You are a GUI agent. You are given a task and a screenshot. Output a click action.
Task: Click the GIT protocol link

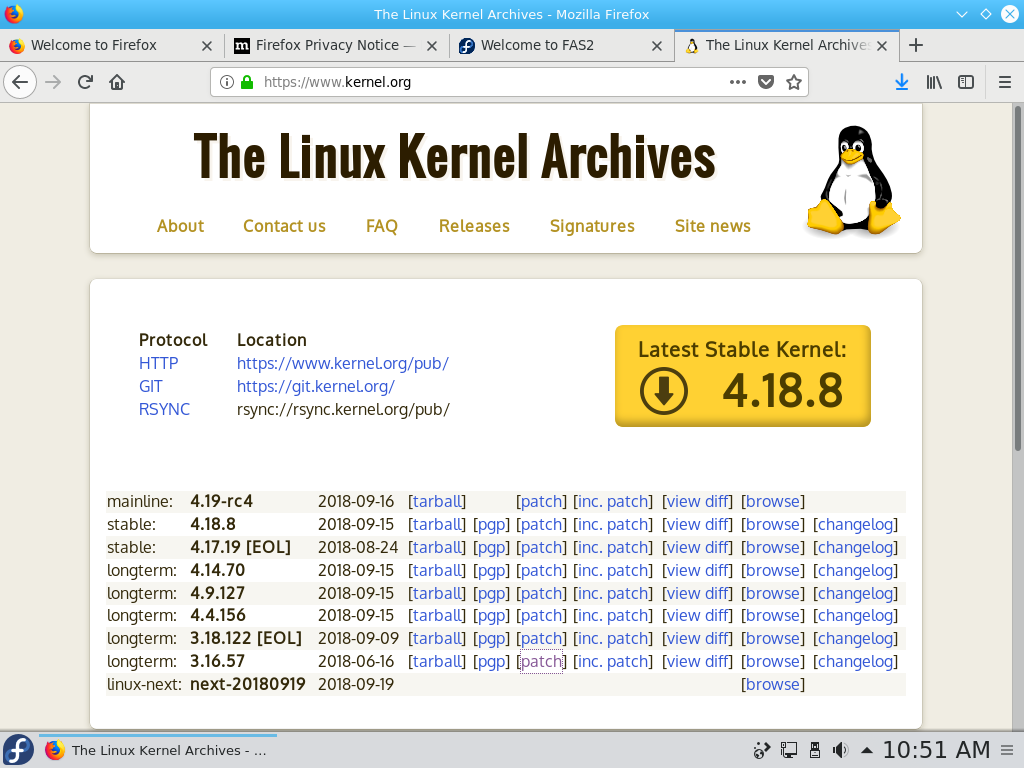tap(151, 386)
